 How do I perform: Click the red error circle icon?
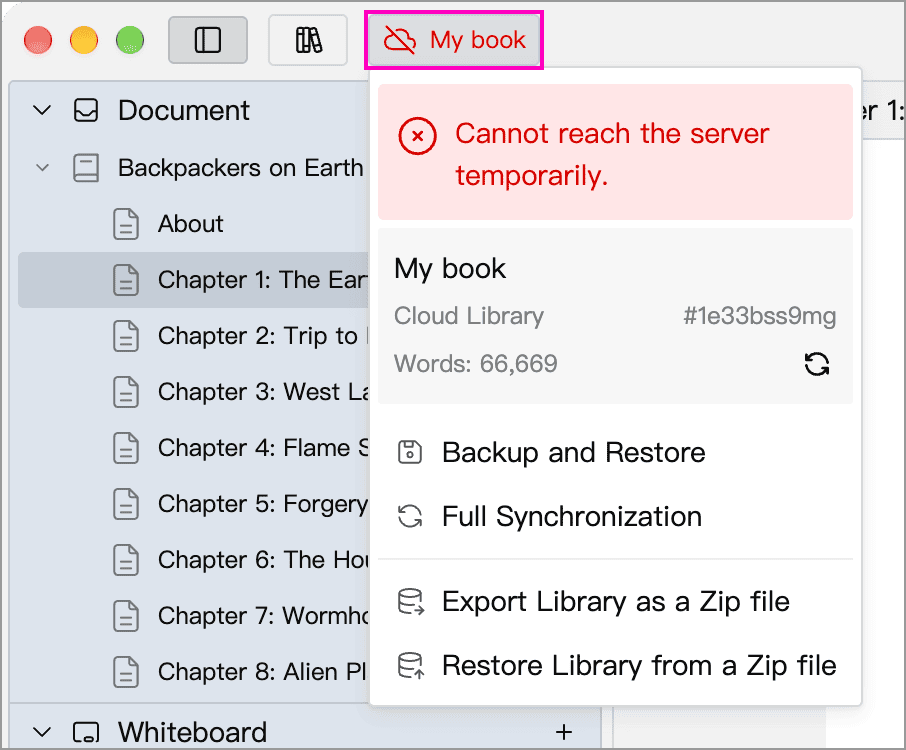[x=417, y=136]
